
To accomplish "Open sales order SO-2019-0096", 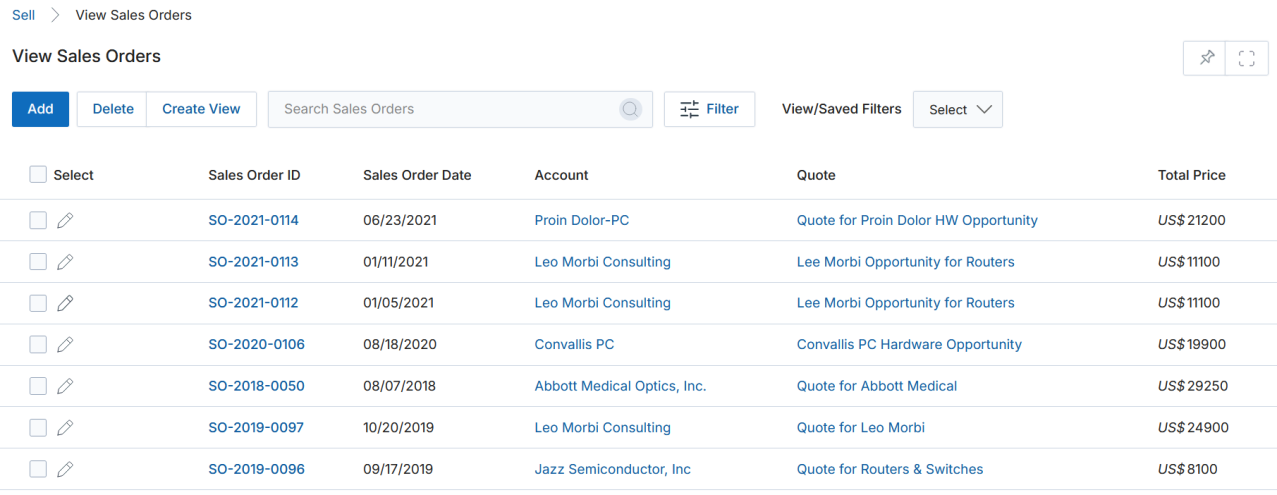I will pos(256,469).
